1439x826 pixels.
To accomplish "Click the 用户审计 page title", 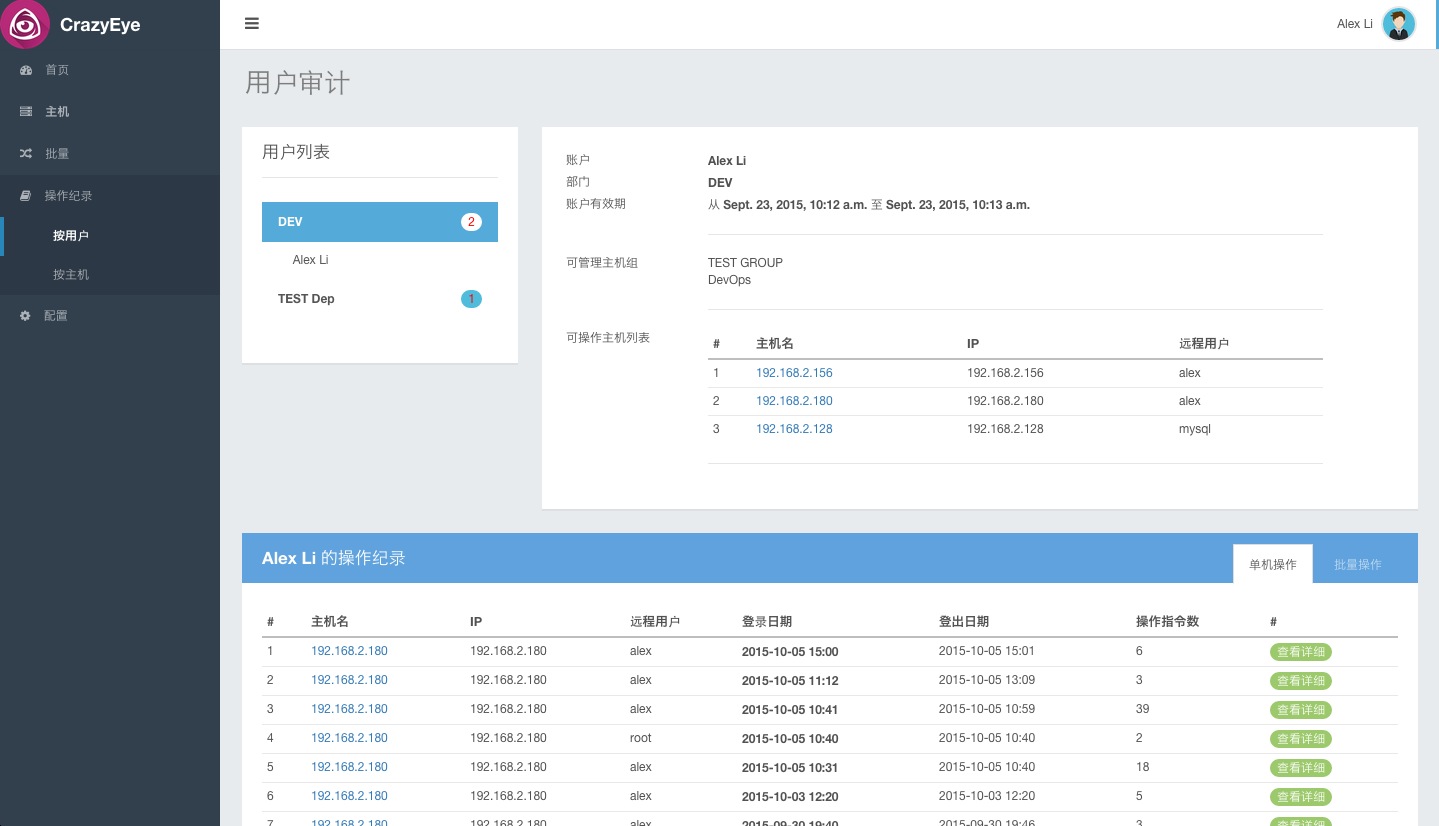I will click(298, 82).
